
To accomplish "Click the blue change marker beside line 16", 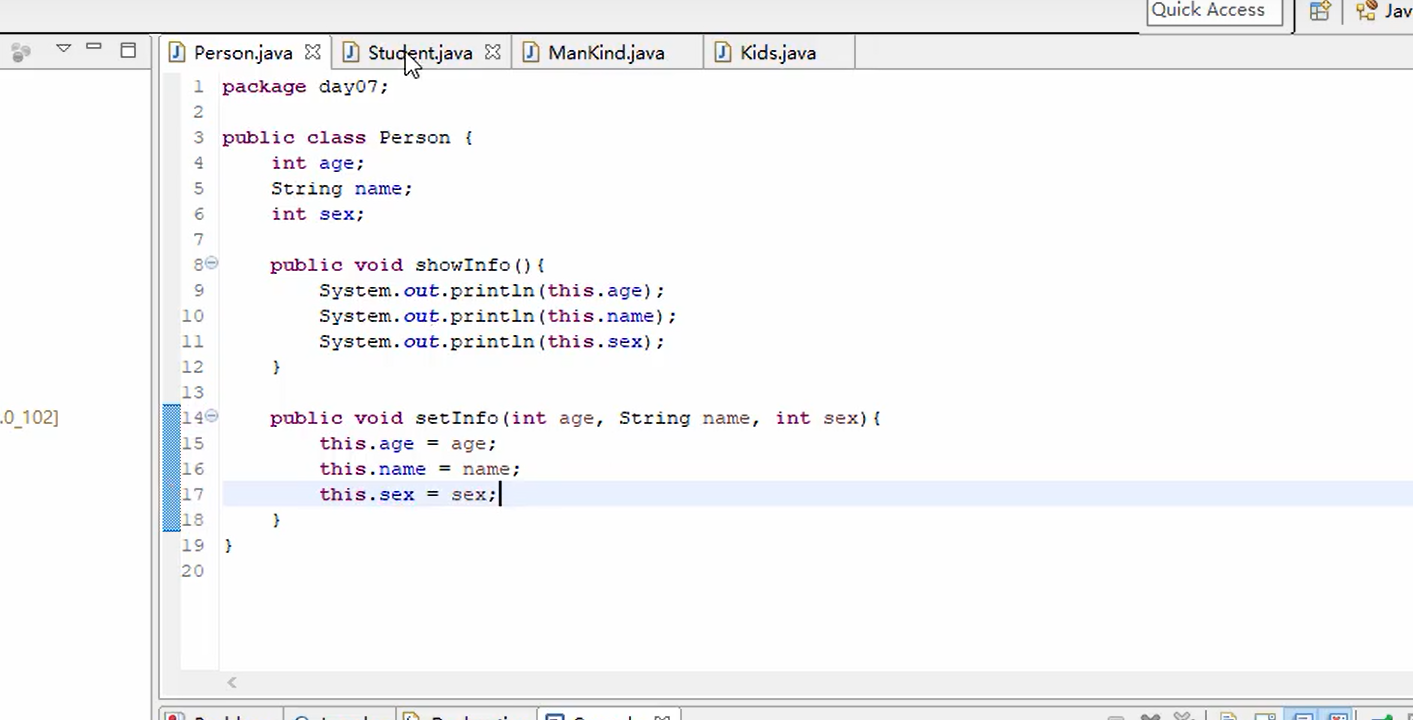I will pos(171,469).
